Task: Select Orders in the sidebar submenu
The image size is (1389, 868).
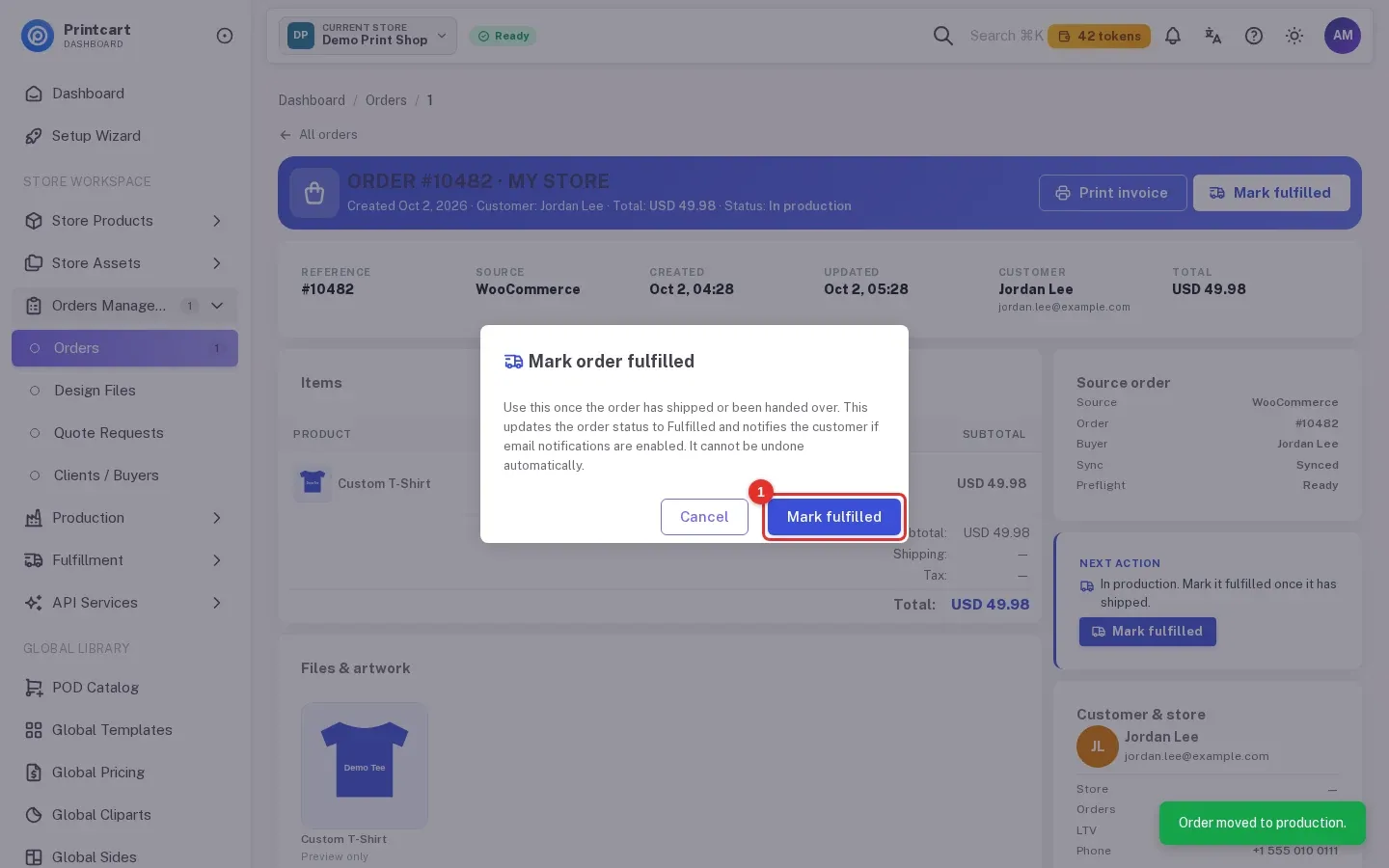Action: [x=125, y=348]
